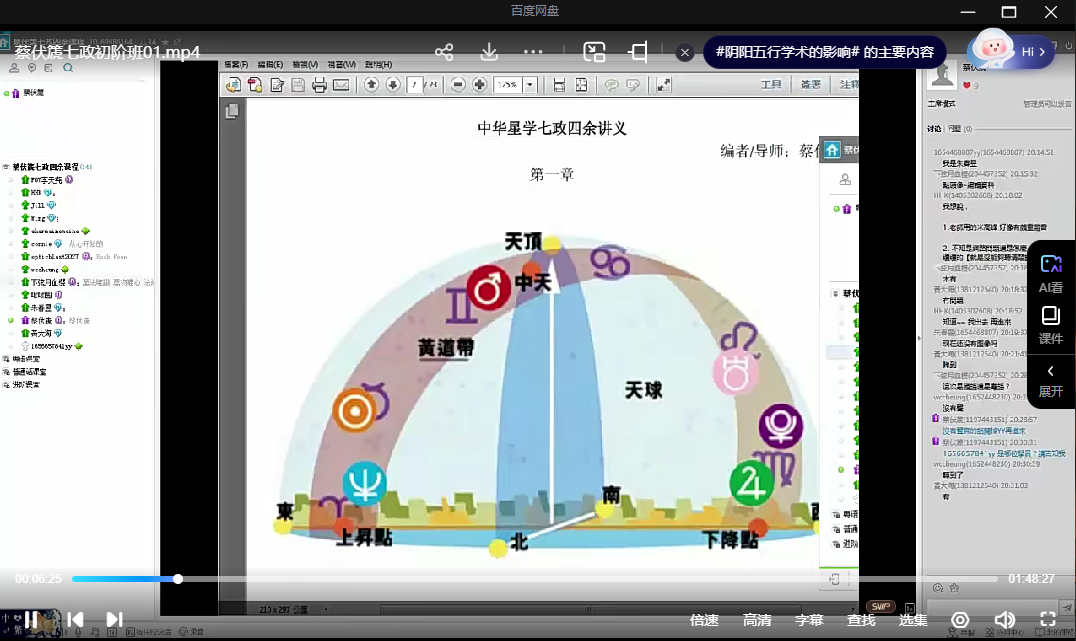1076x641 pixels.
Task: Dismiss the AI suggestion bubble with X
Action: pos(684,52)
